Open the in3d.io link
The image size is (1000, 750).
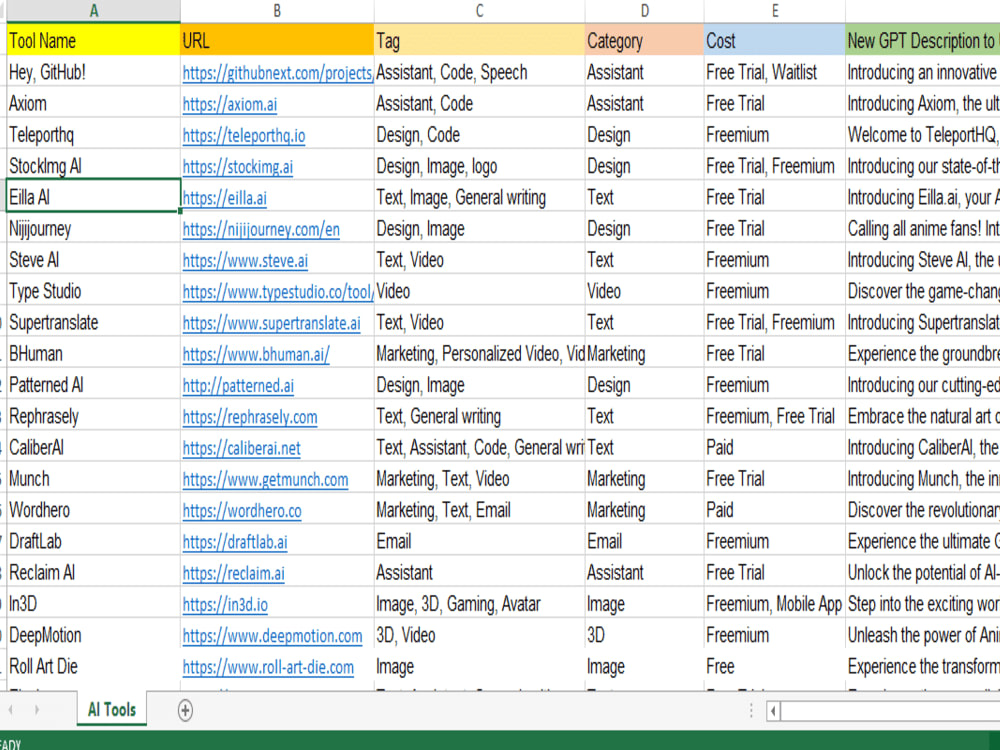(225, 604)
